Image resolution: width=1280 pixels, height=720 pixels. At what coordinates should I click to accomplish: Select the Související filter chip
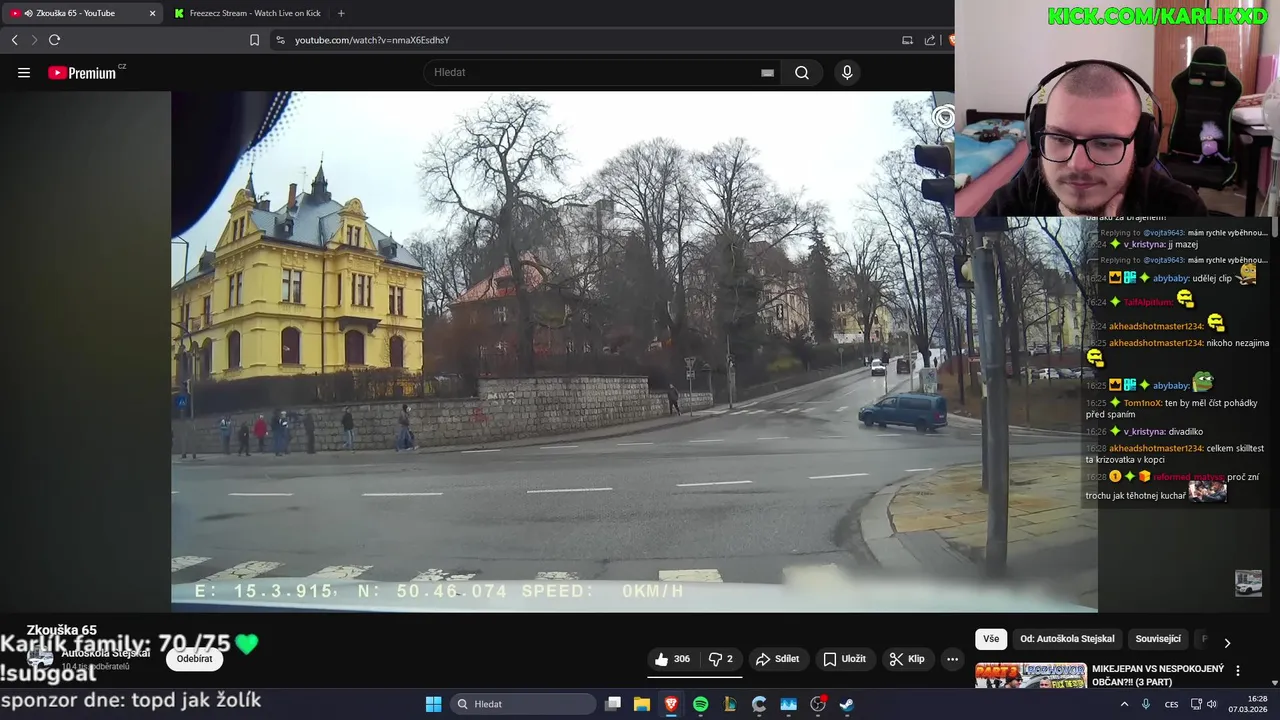pyautogui.click(x=1158, y=639)
